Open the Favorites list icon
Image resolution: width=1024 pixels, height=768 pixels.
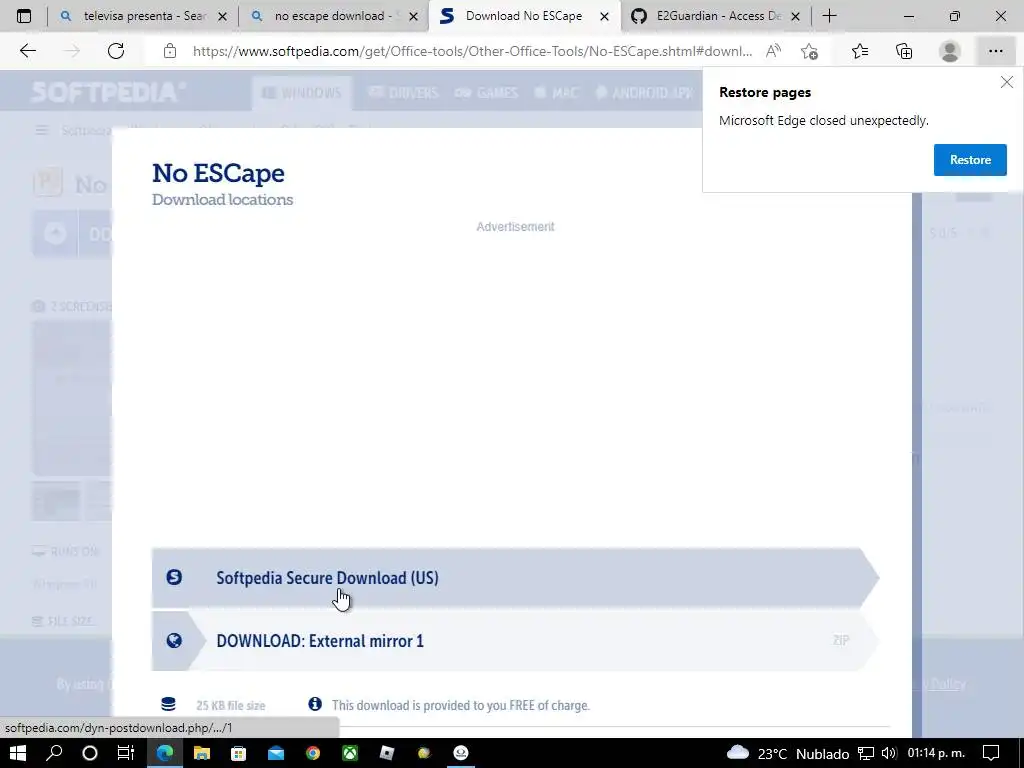pyautogui.click(x=860, y=51)
